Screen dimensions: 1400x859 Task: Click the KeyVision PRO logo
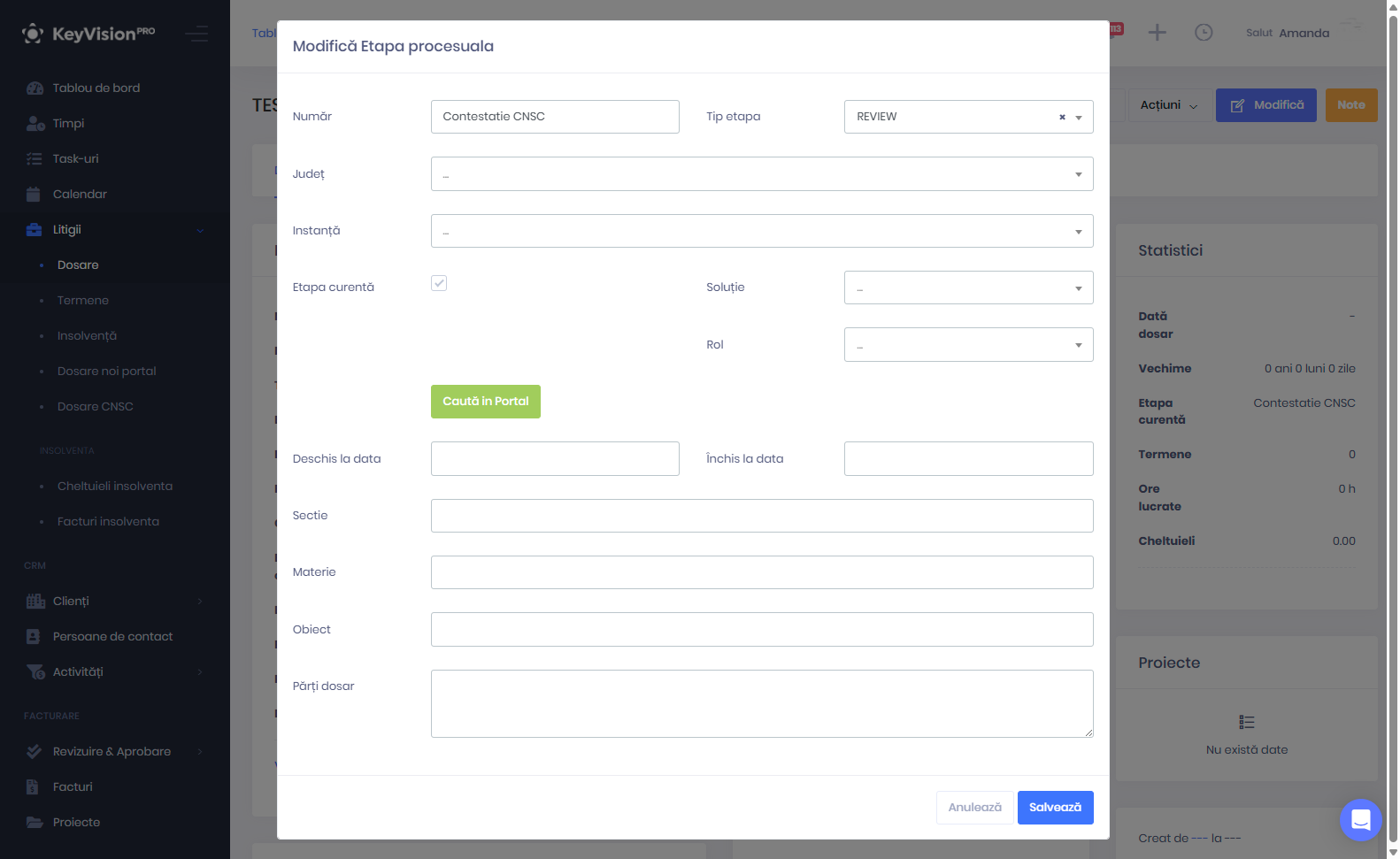coord(88,34)
